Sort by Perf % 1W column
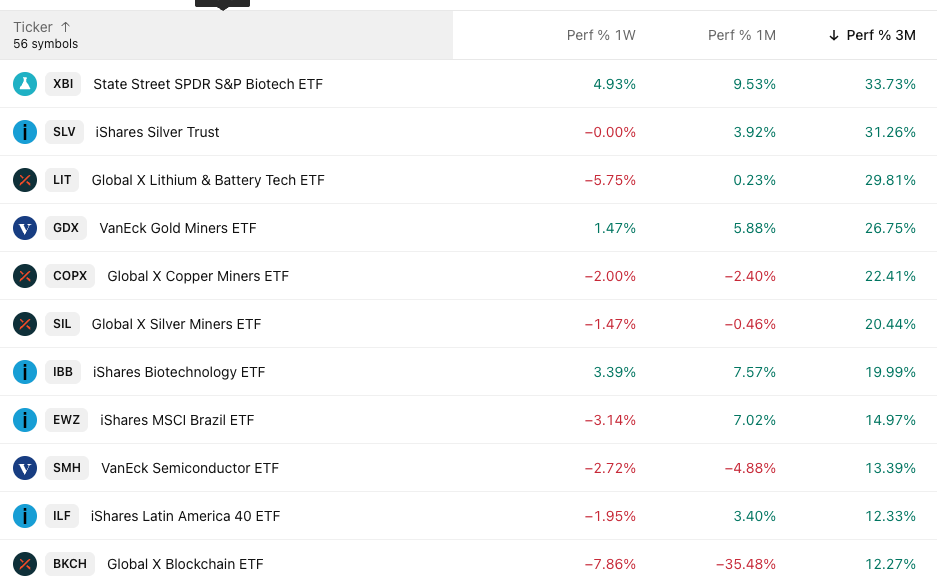Screen dimensions: 937x585 (x=600, y=35)
